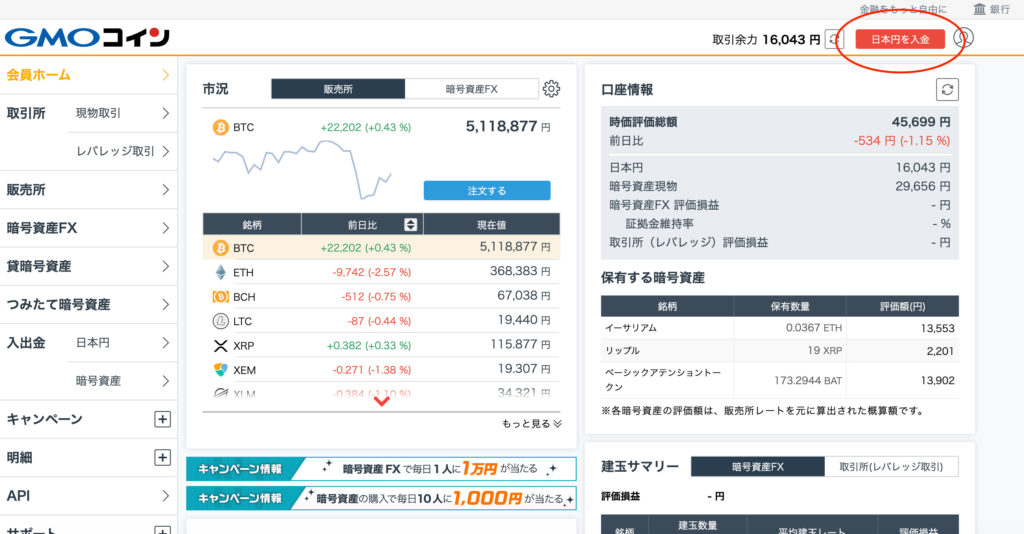Click the 保有数量 column header
The image size is (1024, 534).
click(790, 306)
